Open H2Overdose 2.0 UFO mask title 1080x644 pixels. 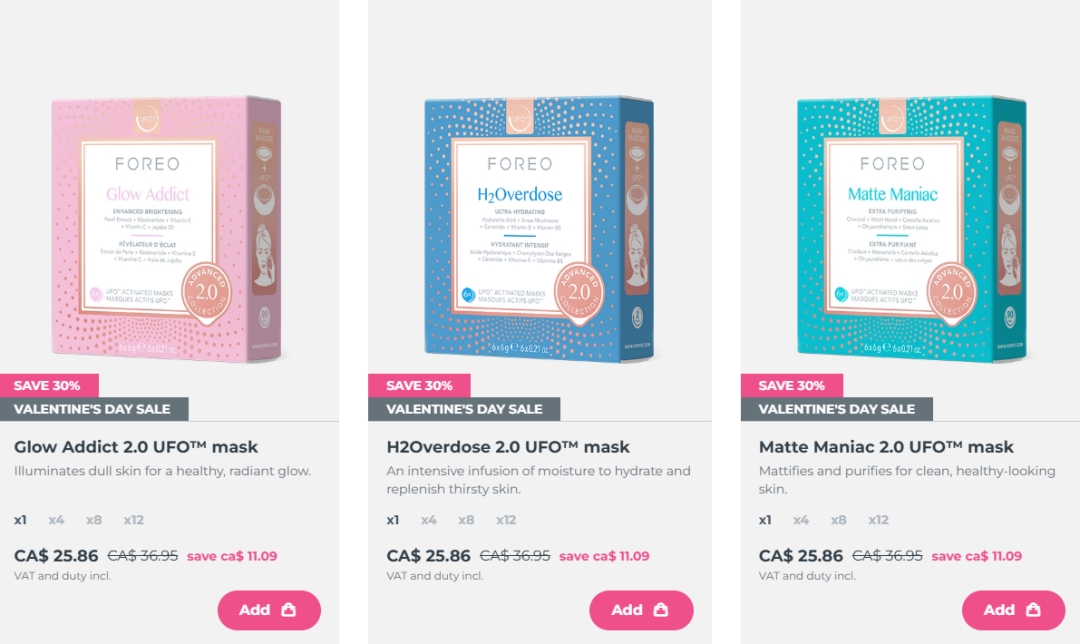508,447
